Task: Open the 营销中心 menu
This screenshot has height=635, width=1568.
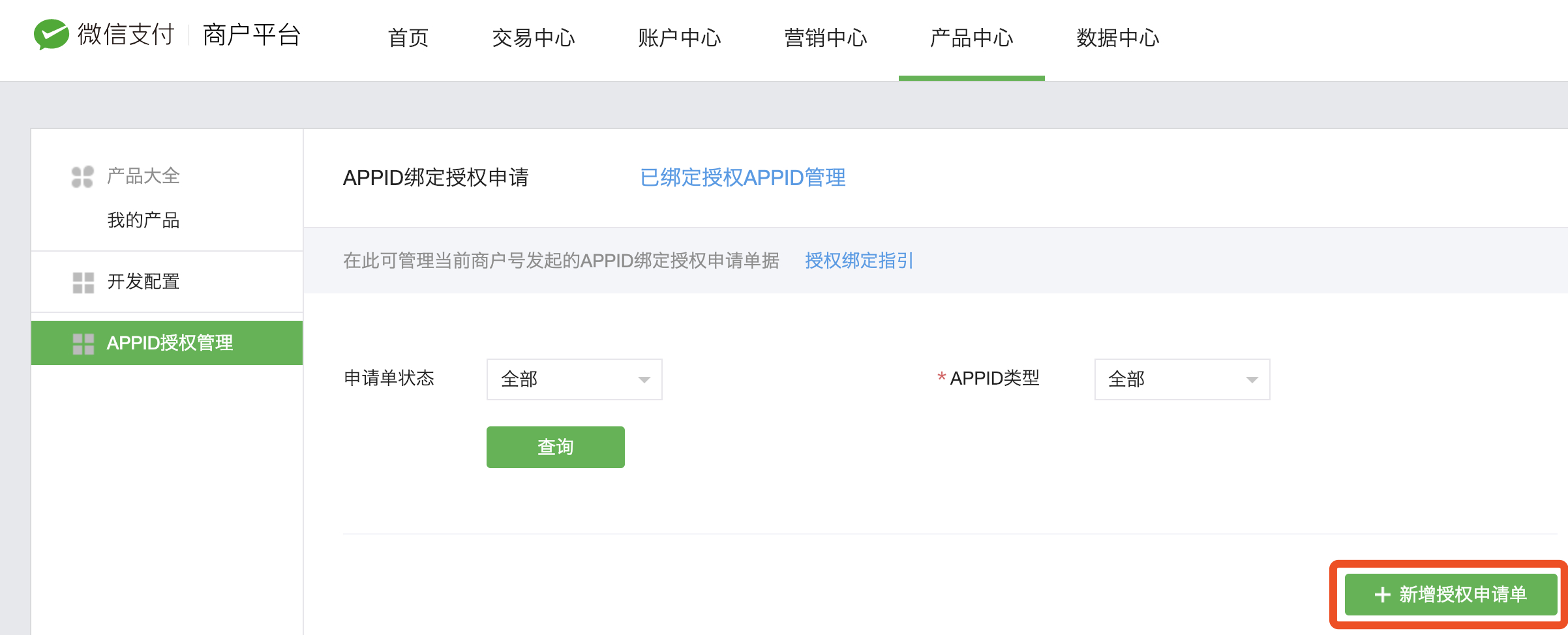Action: click(x=826, y=38)
